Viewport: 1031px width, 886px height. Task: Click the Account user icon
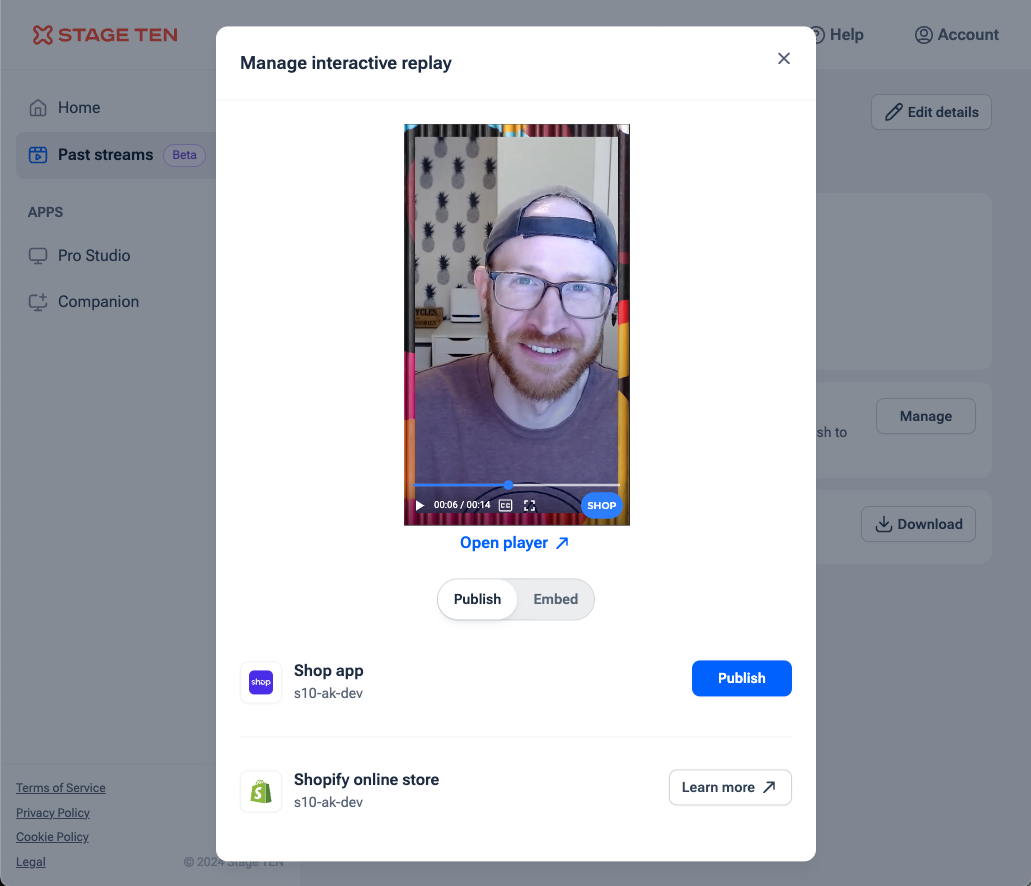(x=923, y=35)
